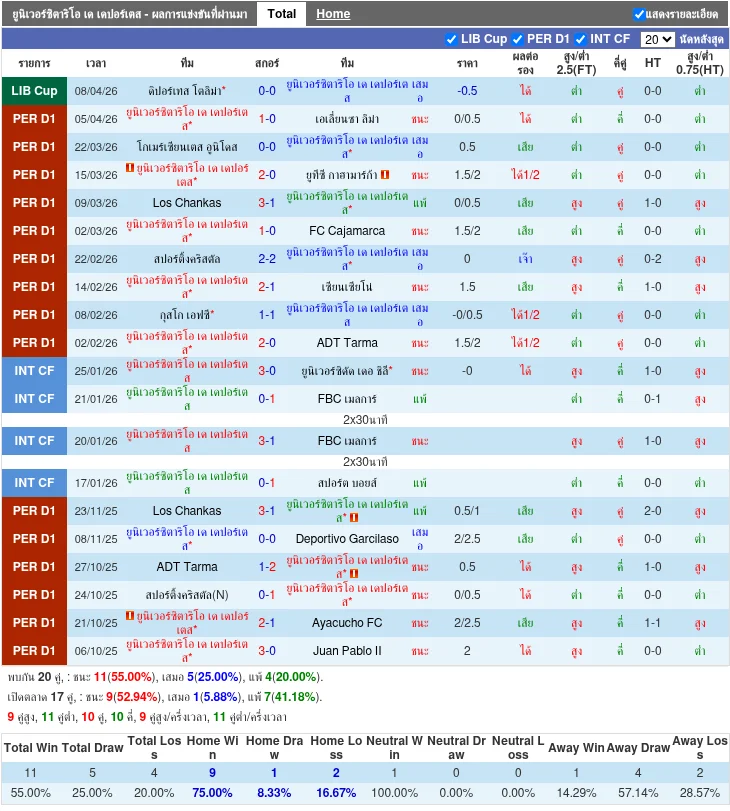Open the Deportivo Garcilaso team link

click(347, 539)
